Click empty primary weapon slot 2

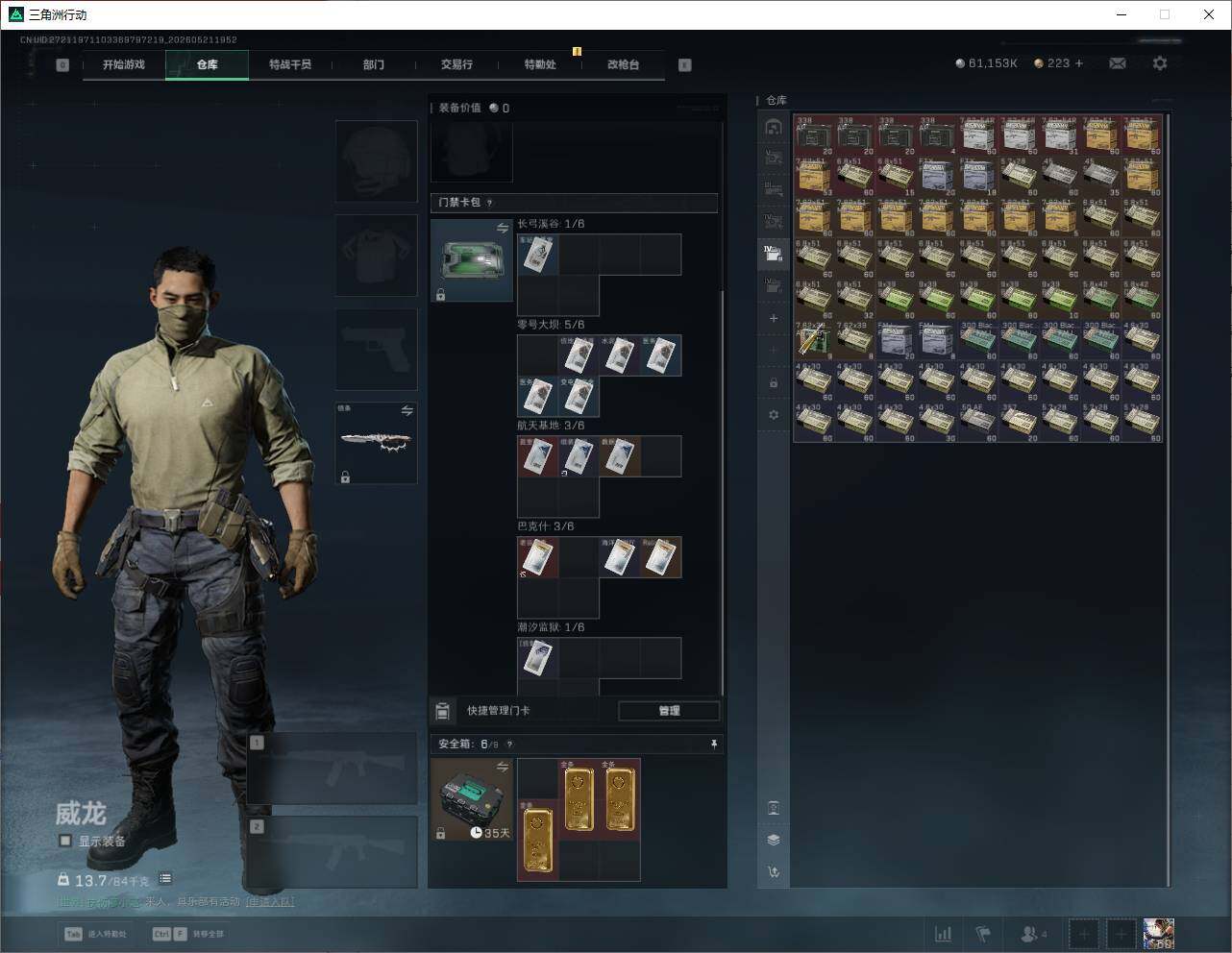(x=333, y=852)
